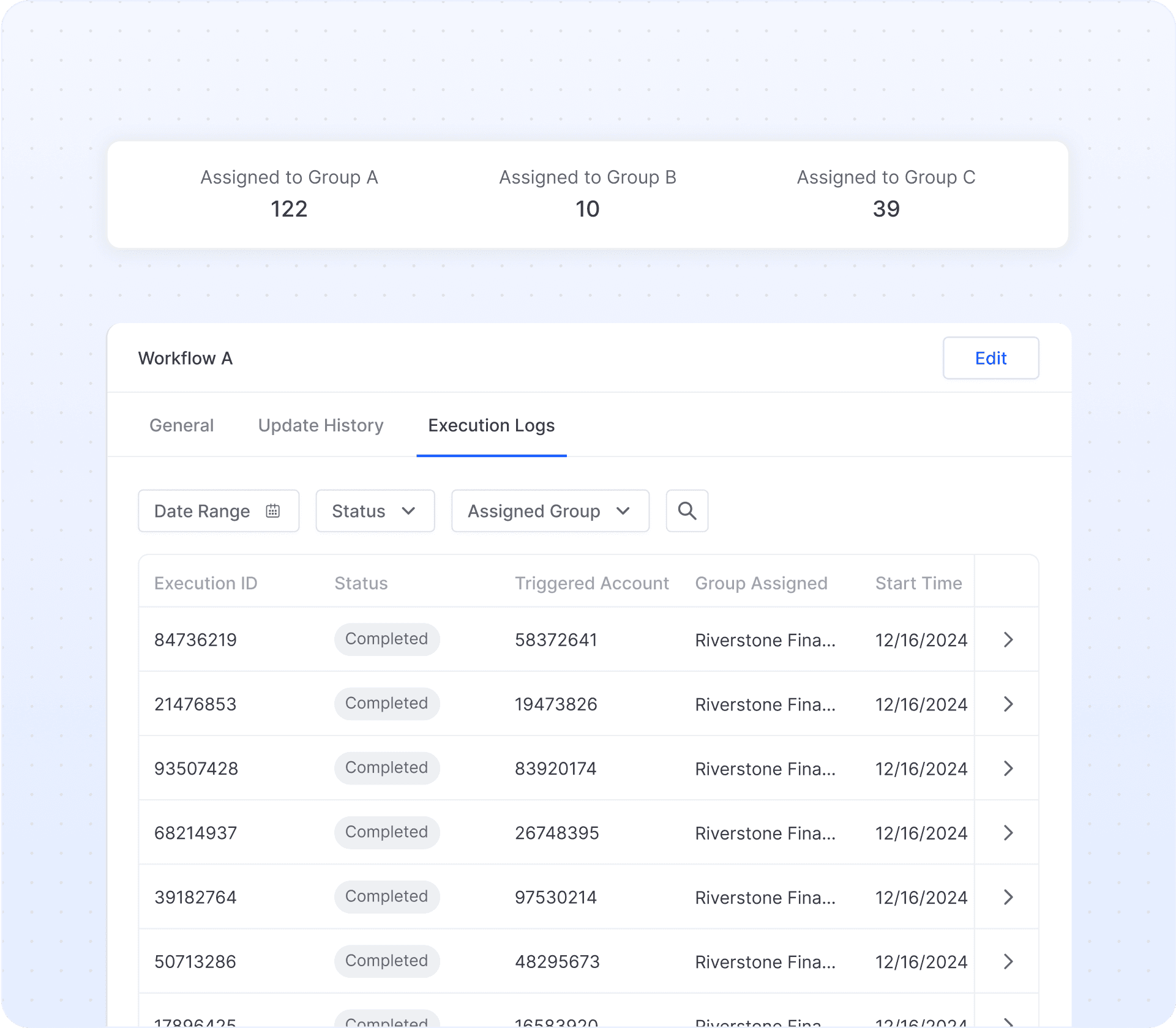Click Completed badge for execution 84736219
Screen dimensions: 1176x1028
coord(386,639)
